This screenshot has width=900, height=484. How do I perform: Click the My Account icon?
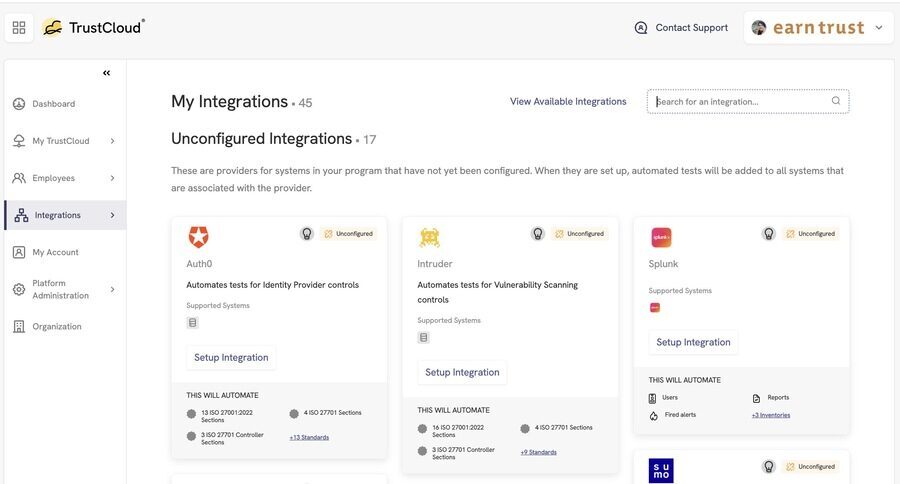click(19, 252)
